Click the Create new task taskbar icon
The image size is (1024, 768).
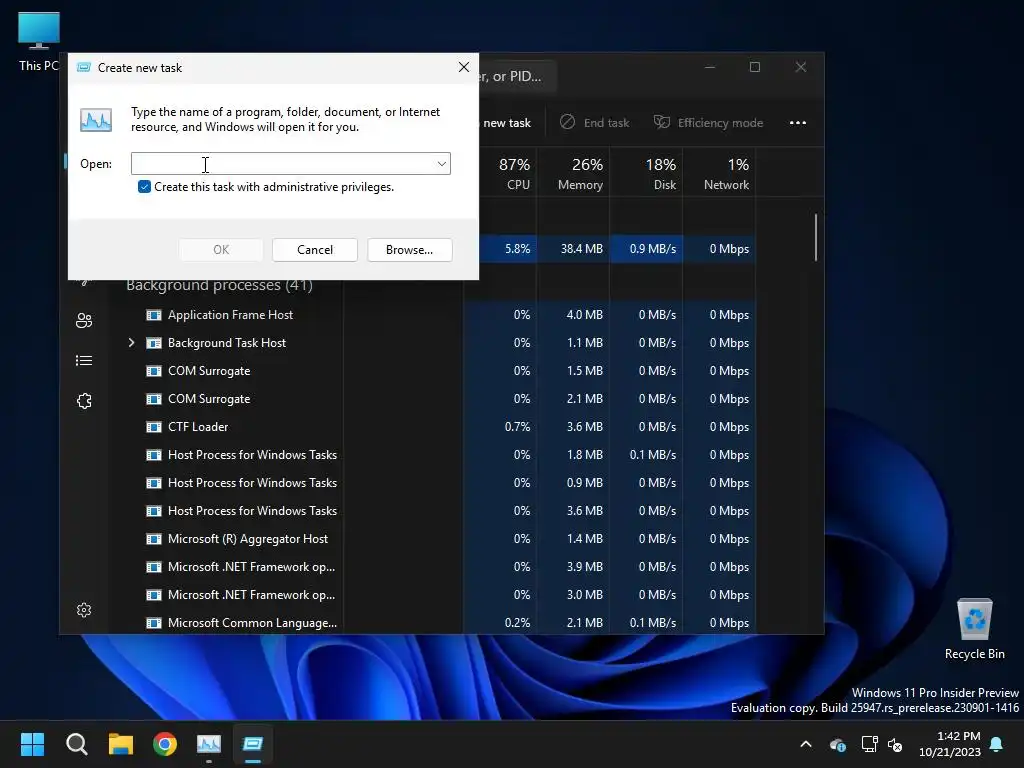coord(253,744)
